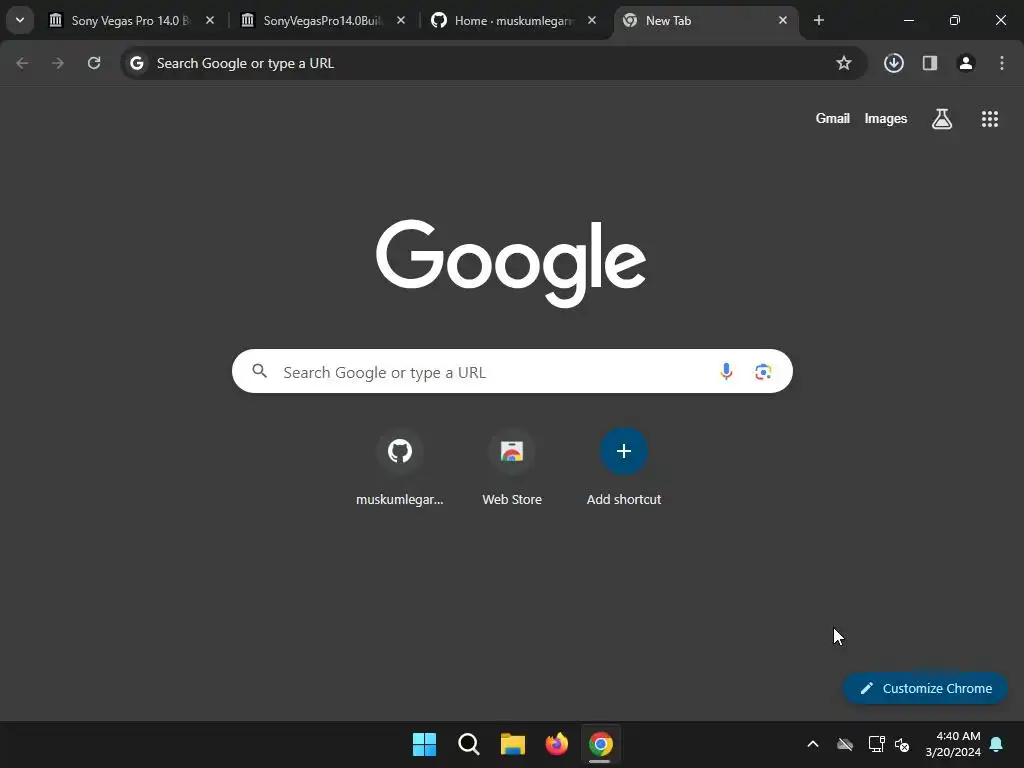Open the Images link
This screenshot has height=768, width=1024.
point(886,118)
